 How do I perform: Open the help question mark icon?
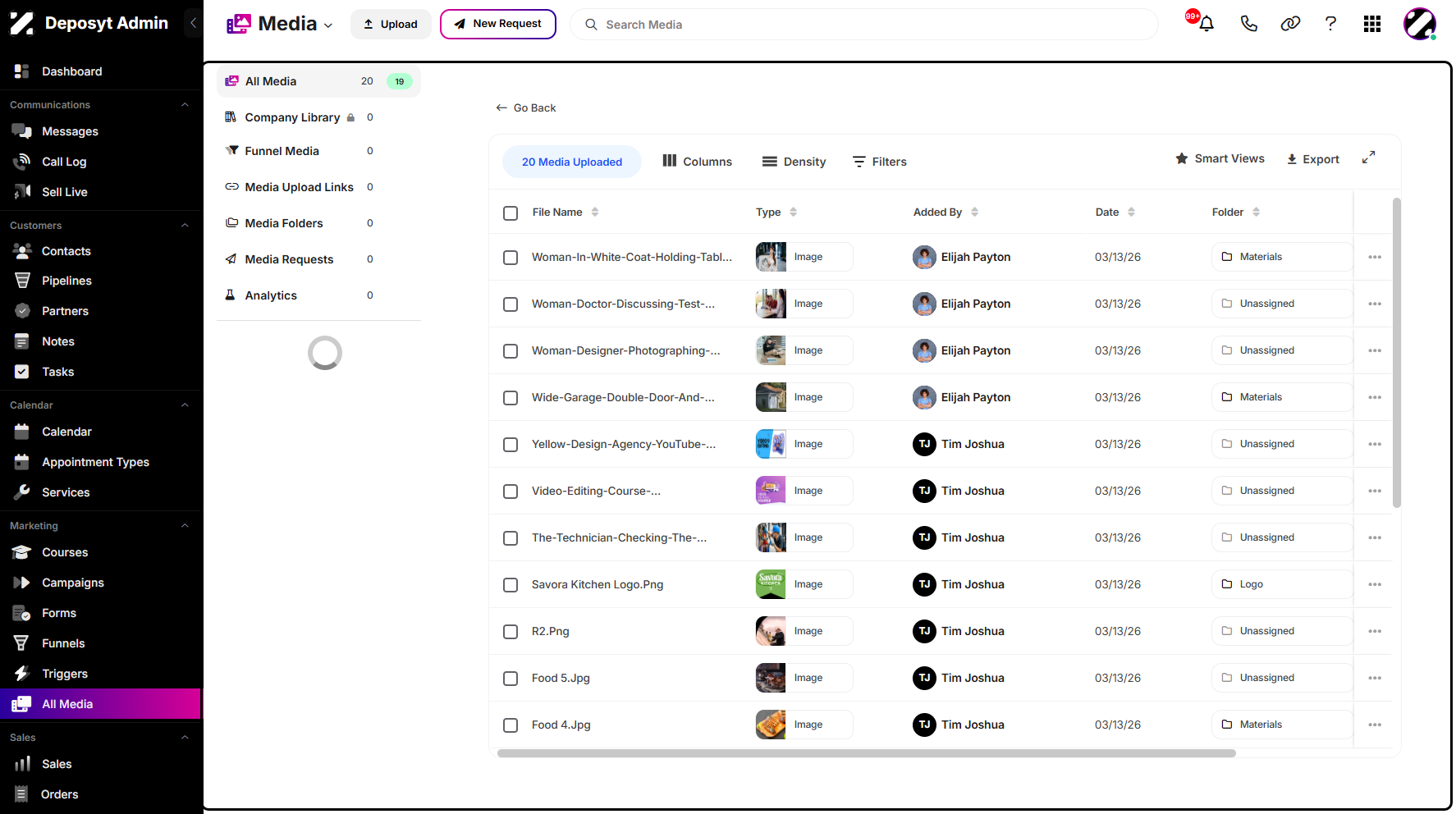point(1330,24)
